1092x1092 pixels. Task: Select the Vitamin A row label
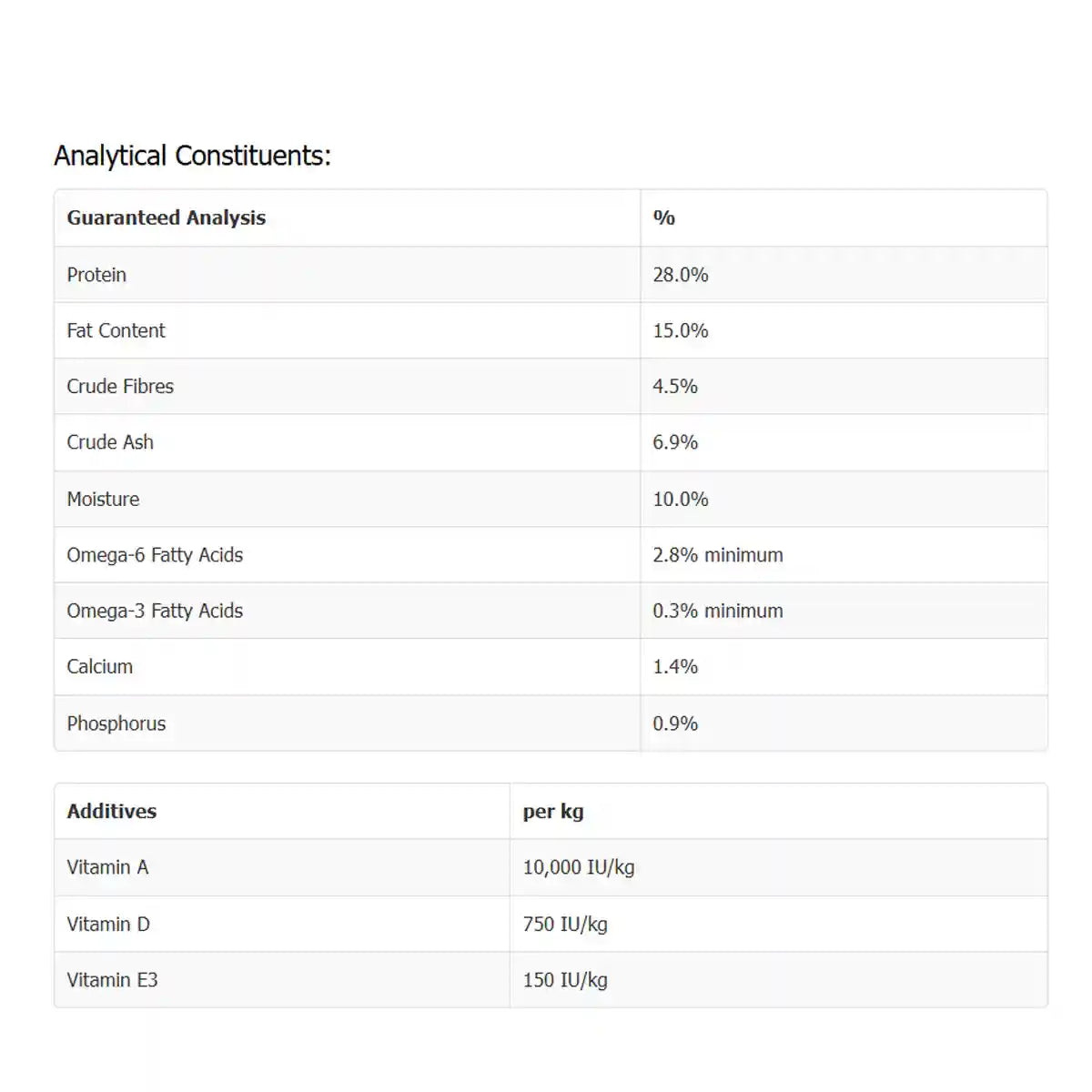(107, 867)
